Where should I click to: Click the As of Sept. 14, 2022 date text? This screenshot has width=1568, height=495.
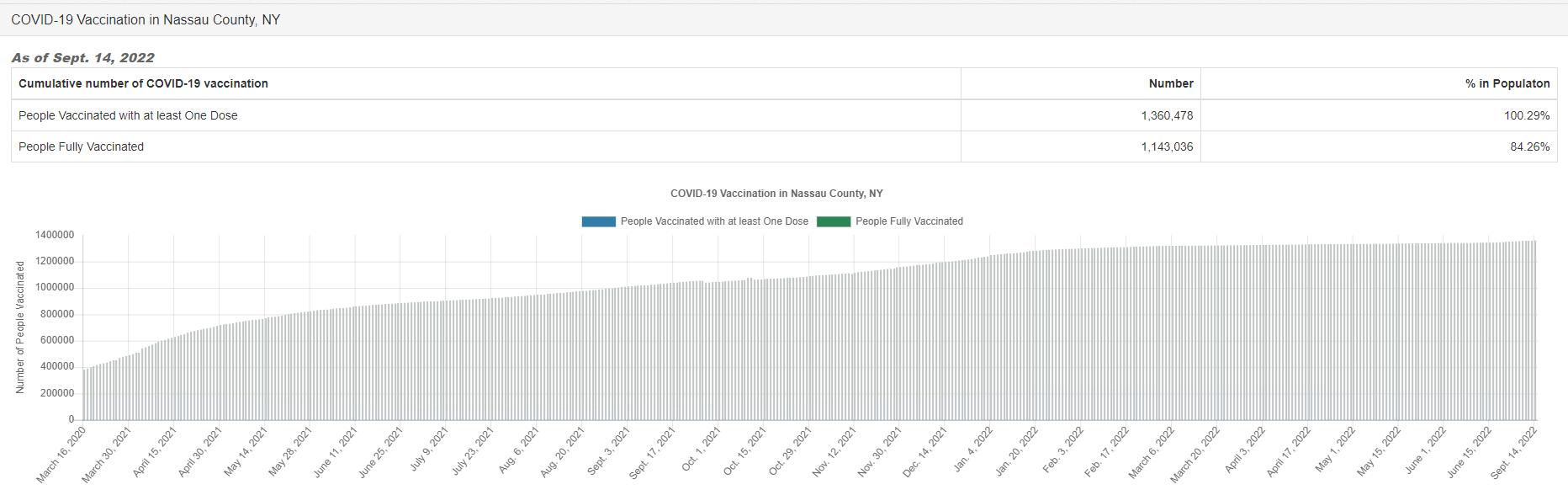pos(82,58)
